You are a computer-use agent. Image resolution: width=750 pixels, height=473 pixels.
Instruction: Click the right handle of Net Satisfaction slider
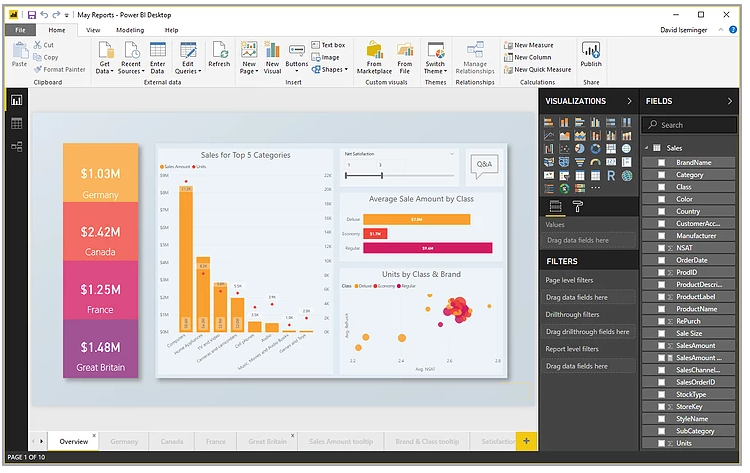[382, 176]
